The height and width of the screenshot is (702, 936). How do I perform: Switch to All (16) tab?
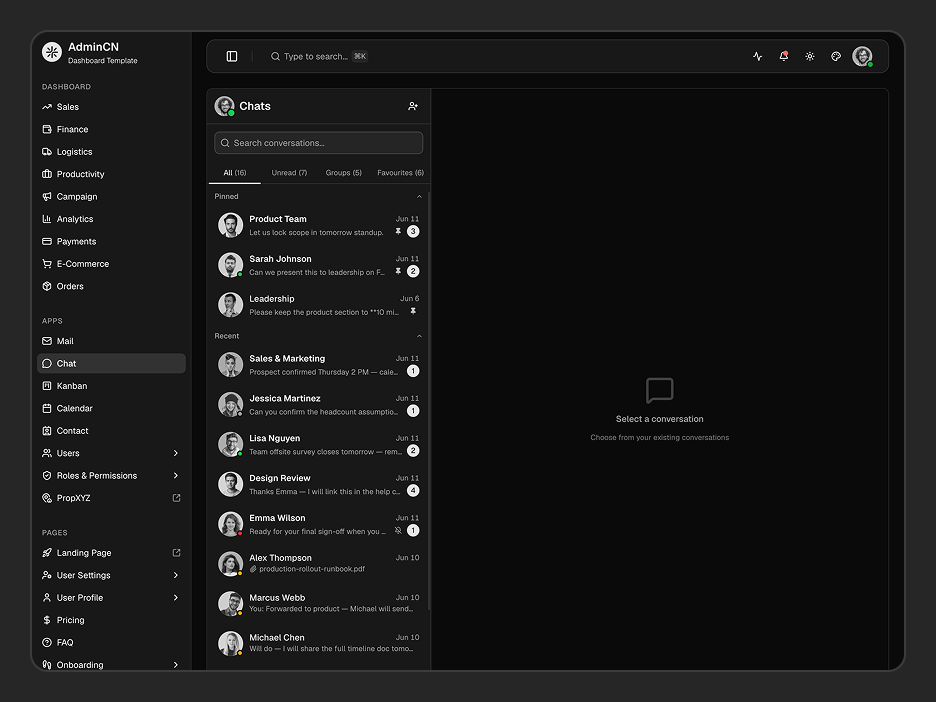pyautogui.click(x=235, y=173)
